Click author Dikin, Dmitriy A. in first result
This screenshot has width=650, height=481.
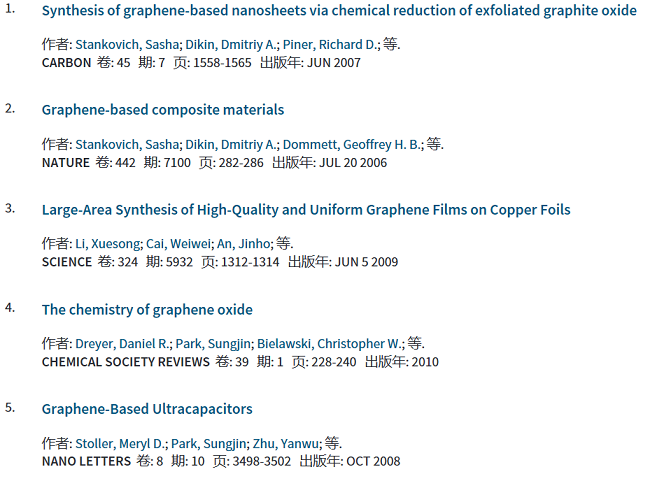[230, 44]
